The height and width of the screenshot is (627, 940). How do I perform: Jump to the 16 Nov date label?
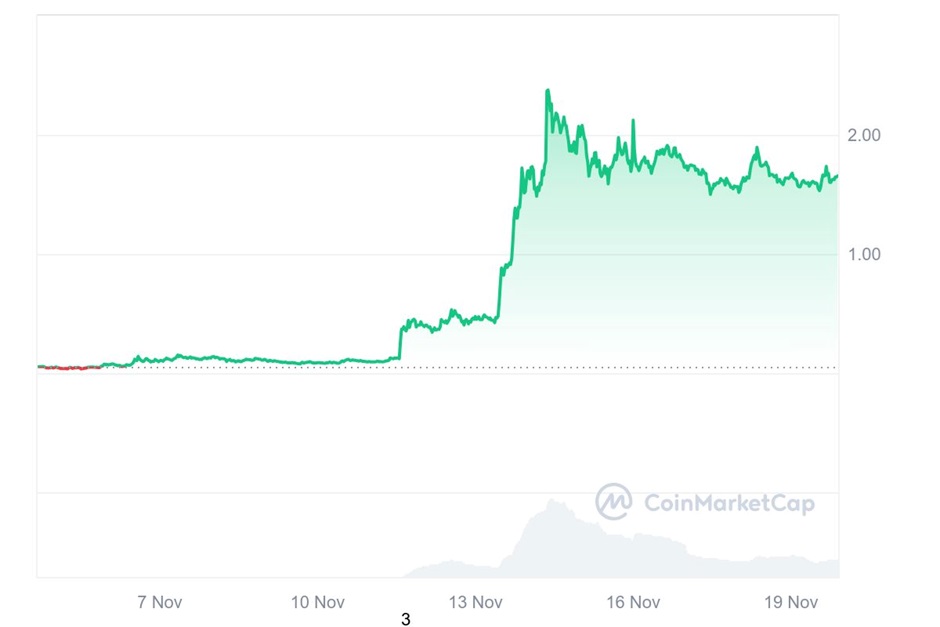click(633, 602)
